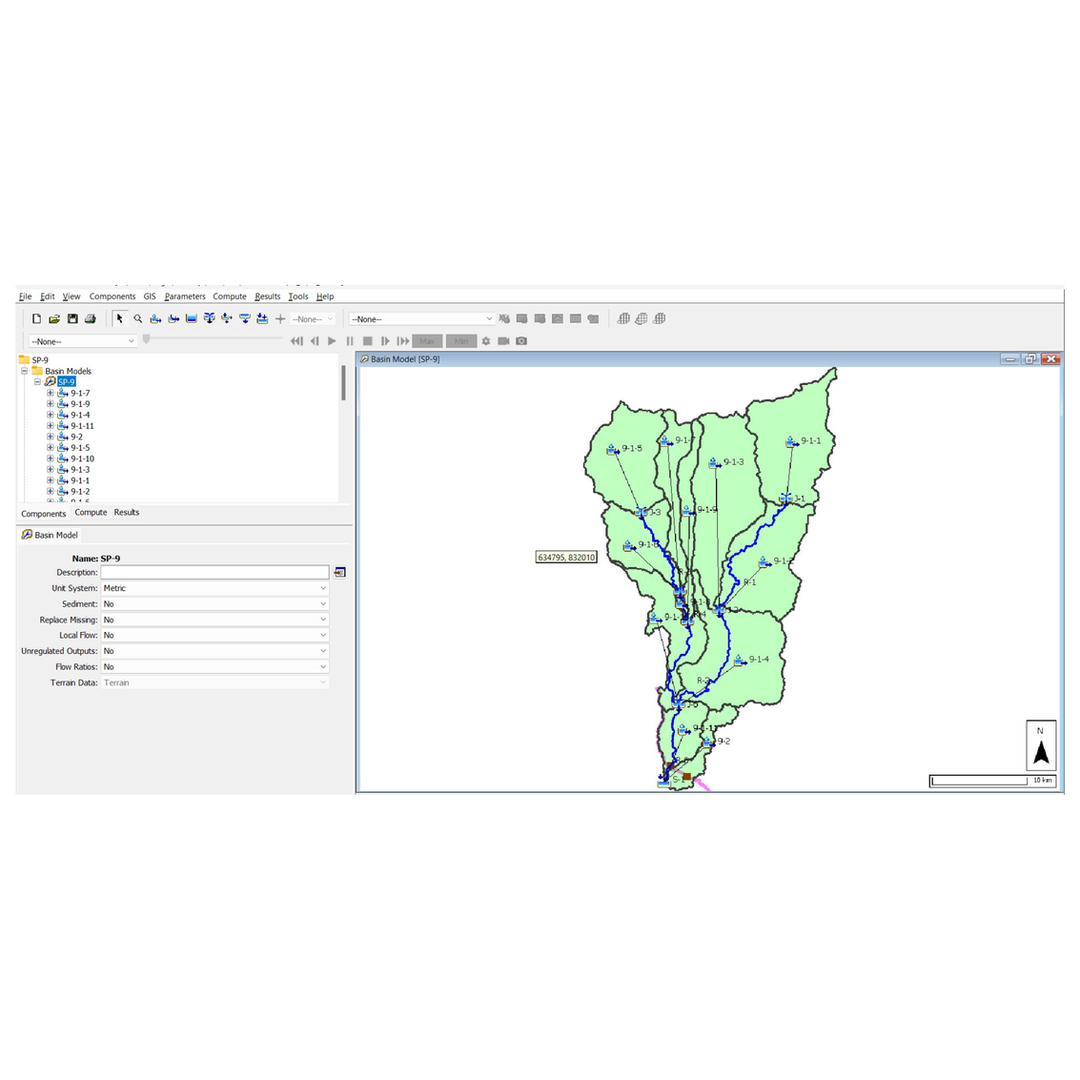Click junction J-1 on the basin map
The height and width of the screenshot is (1080, 1080).
(x=786, y=498)
